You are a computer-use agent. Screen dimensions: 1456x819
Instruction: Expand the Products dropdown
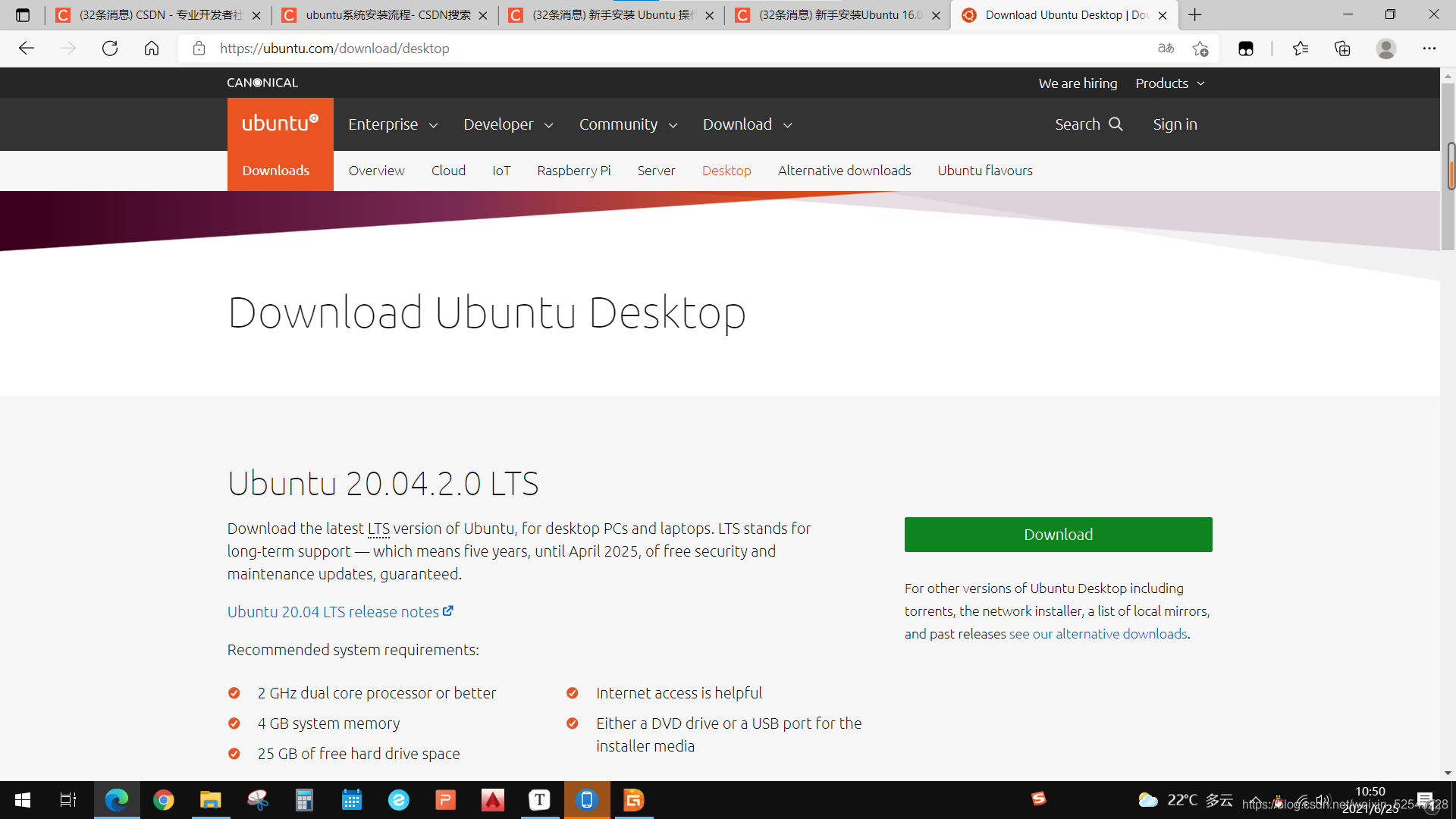click(x=1170, y=83)
